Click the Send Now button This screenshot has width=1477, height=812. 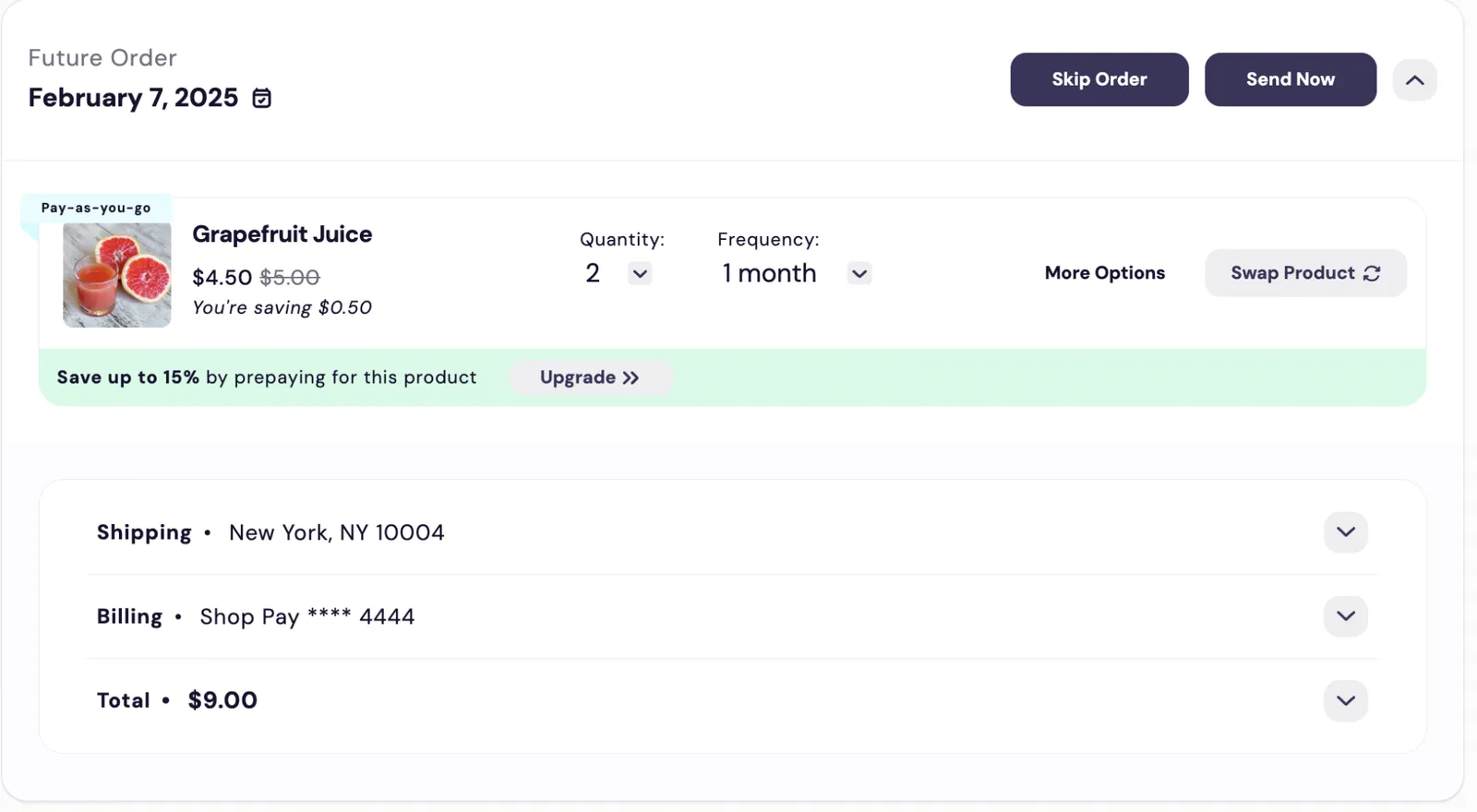click(x=1291, y=79)
